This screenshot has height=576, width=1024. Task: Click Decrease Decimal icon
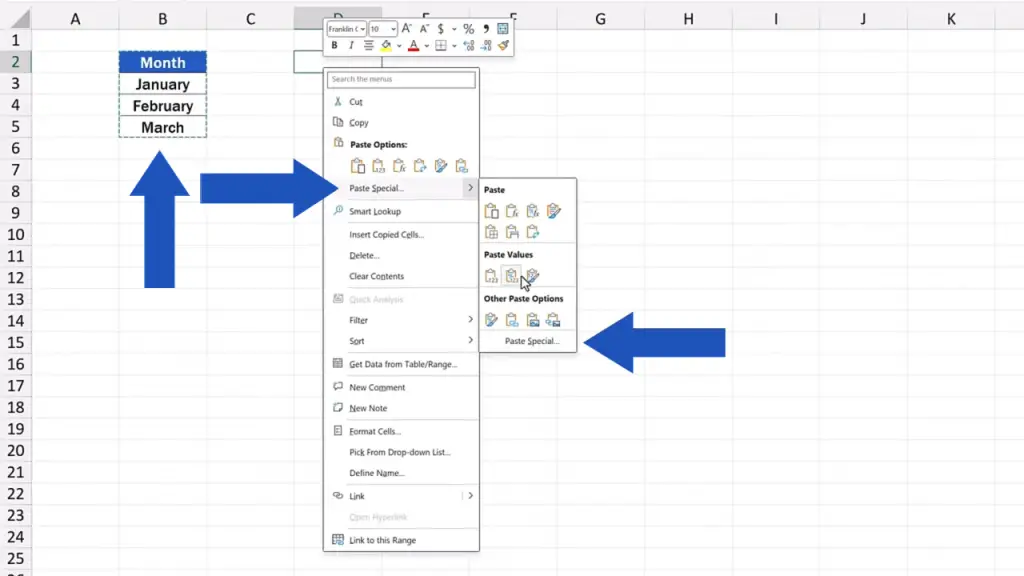(x=486, y=46)
